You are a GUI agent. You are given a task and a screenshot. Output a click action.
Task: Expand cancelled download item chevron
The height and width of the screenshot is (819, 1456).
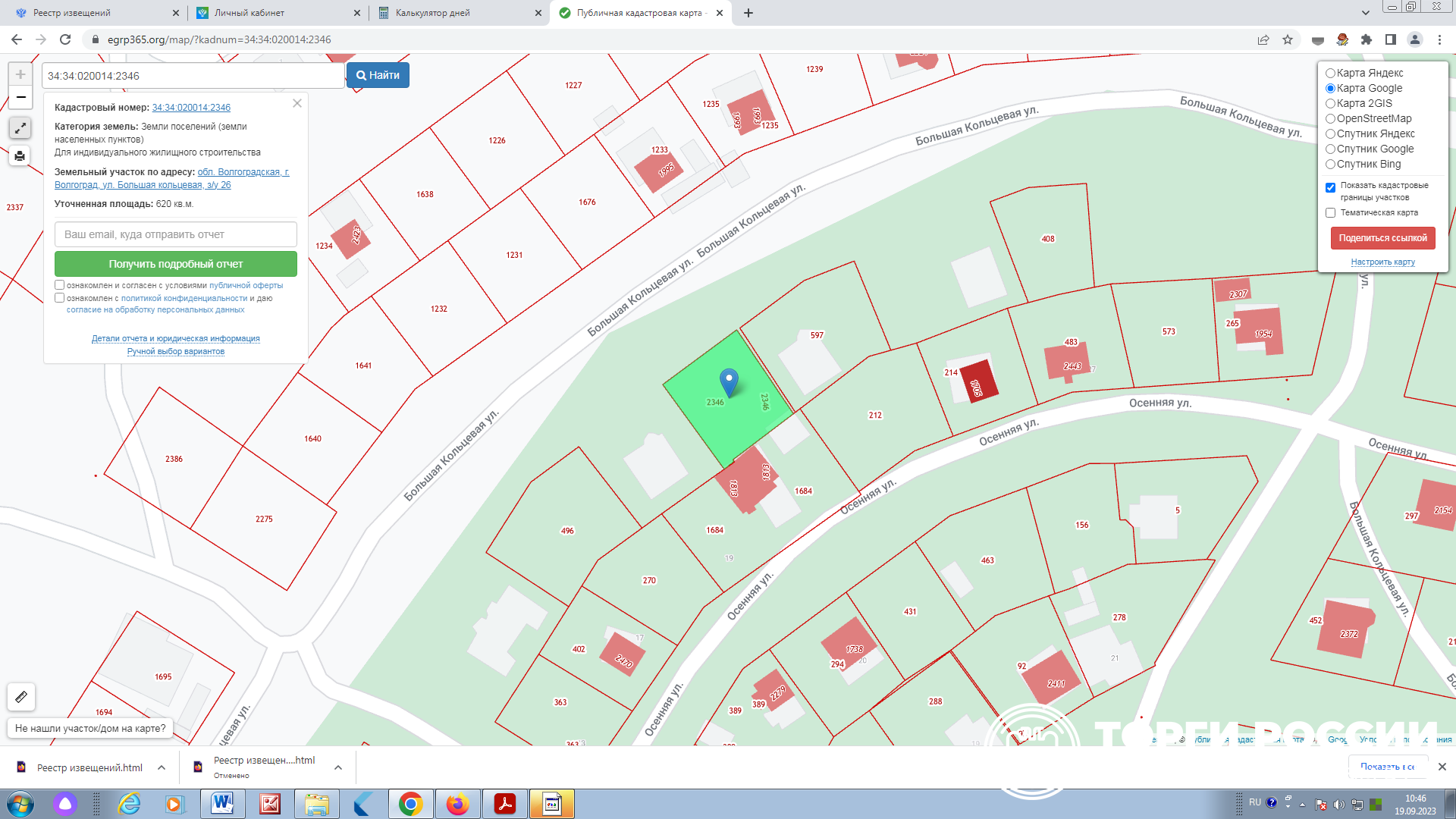pyautogui.click(x=338, y=767)
